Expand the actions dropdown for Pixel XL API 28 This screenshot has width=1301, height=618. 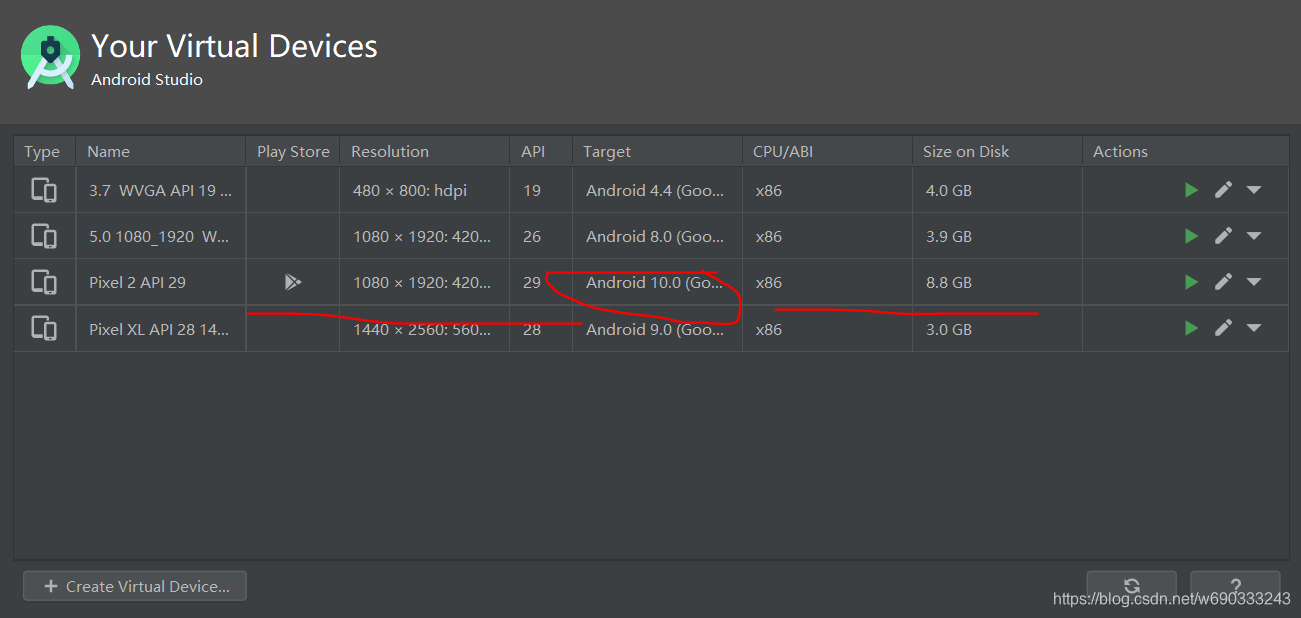(x=1254, y=328)
